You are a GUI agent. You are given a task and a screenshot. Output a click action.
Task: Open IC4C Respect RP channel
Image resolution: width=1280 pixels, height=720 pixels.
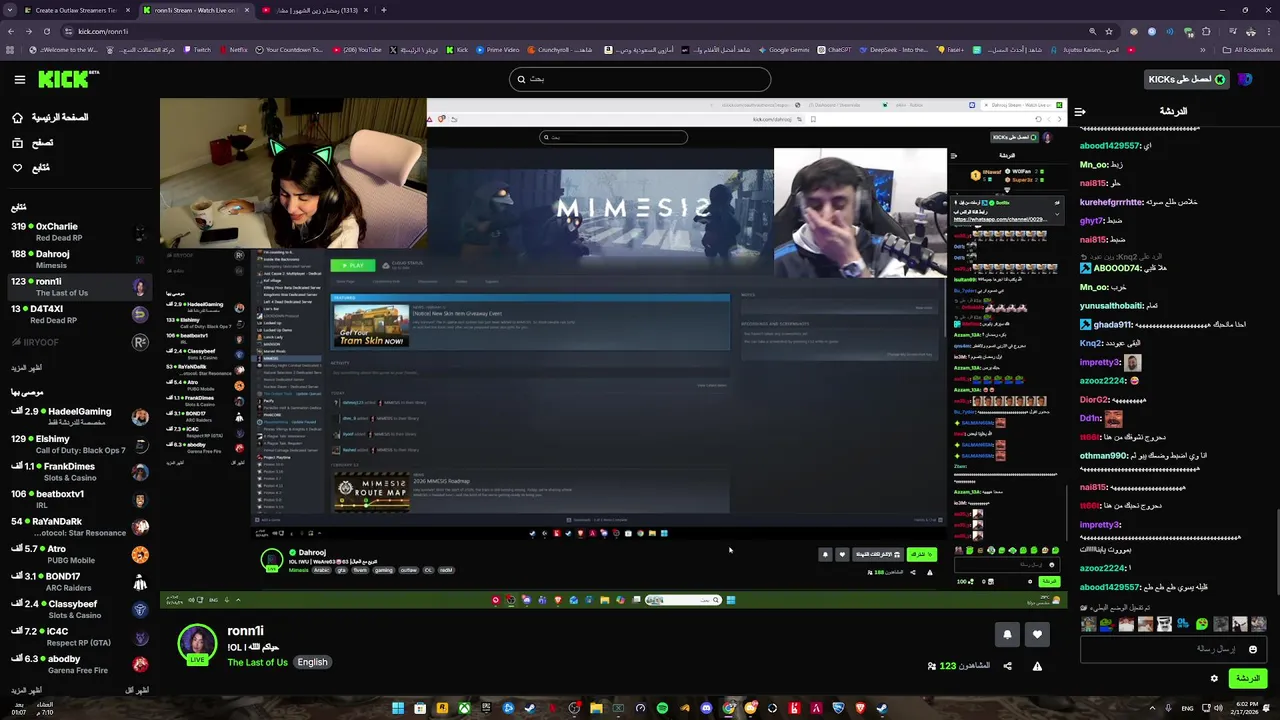coord(78,637)
